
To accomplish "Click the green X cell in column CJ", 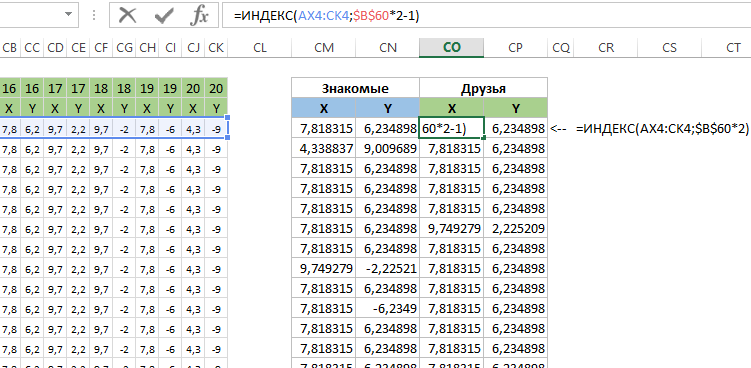I will click(x=193, y=108).
